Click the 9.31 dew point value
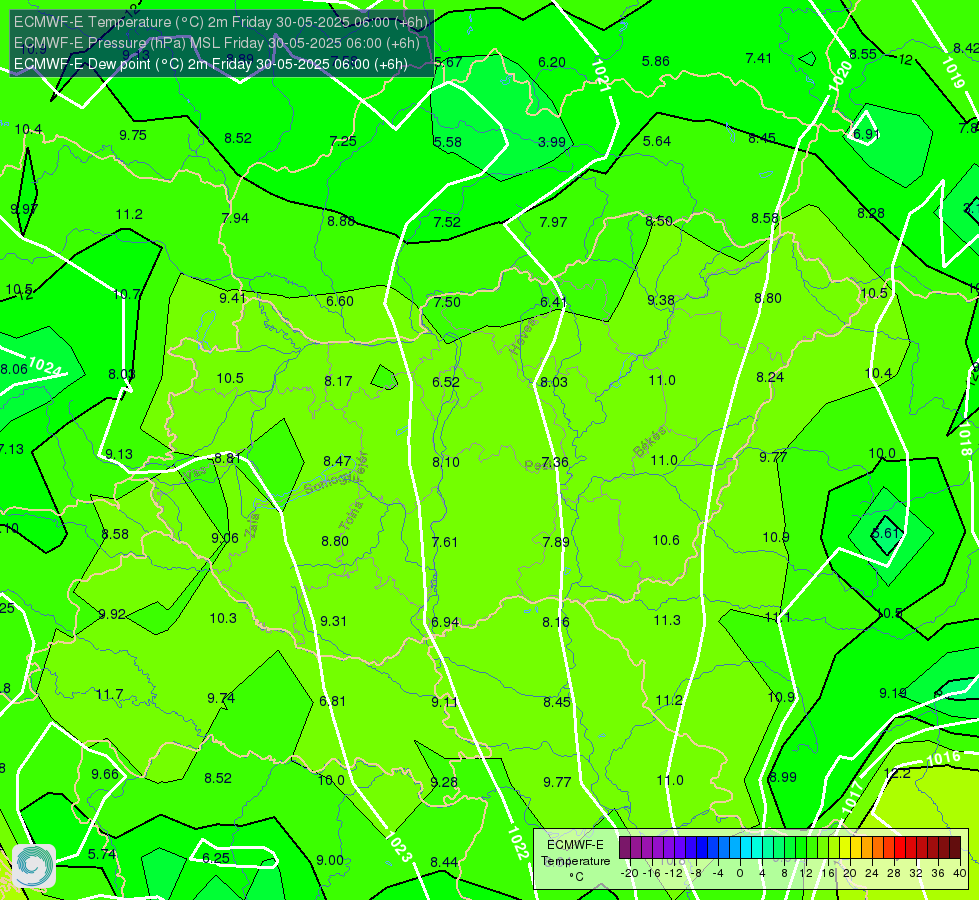The image size is (979, 900). coord(333,621)
